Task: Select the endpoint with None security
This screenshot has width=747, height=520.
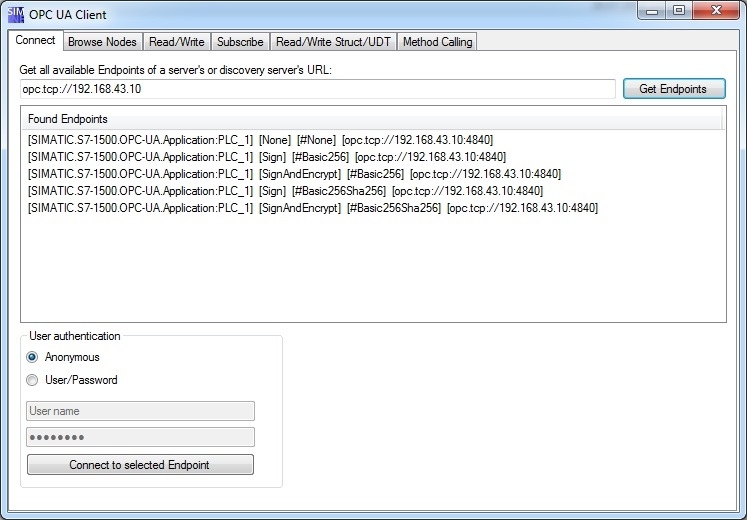Action: click(261, 140)
